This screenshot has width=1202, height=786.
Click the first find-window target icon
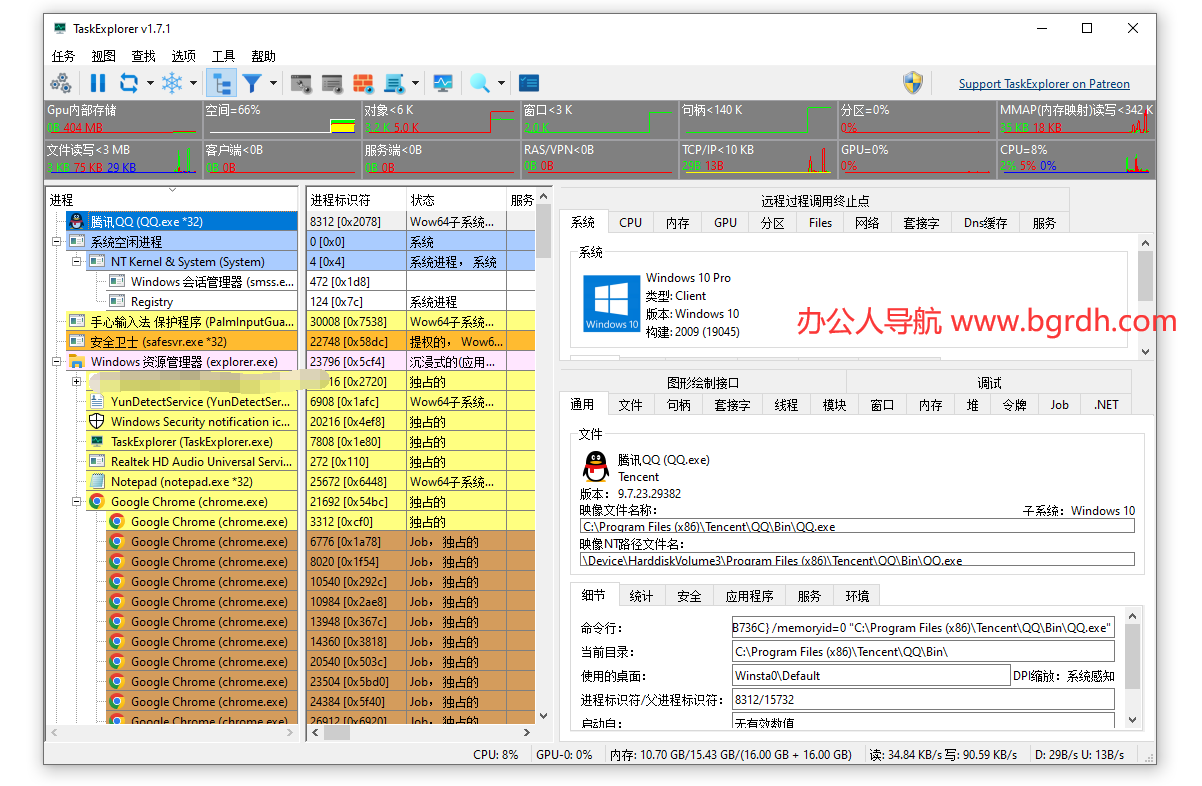click(x=300, y=83)
